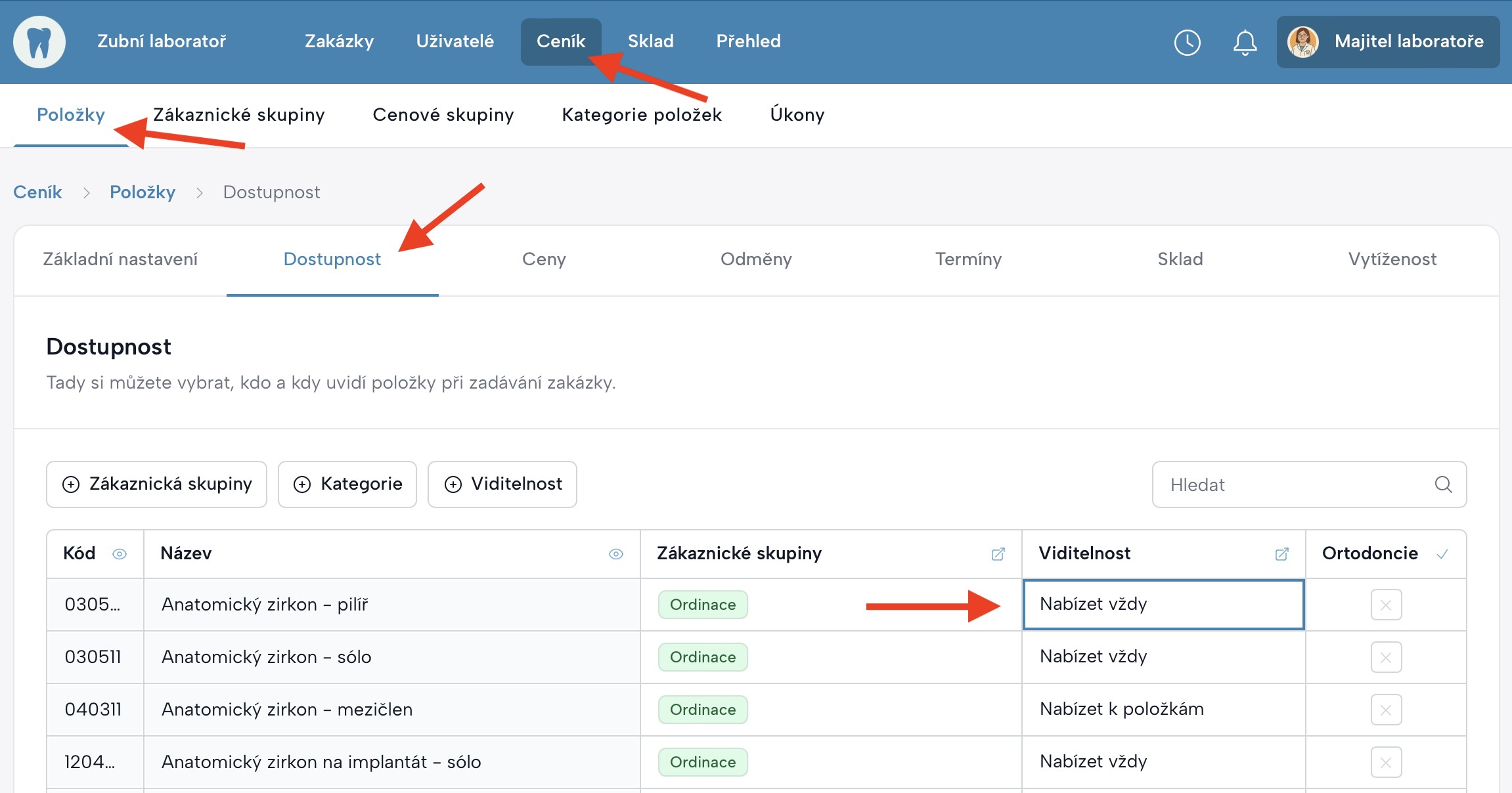Click edit icon in Viditelnost header
Screen dimensions: 1512x793
point(1281,554)
